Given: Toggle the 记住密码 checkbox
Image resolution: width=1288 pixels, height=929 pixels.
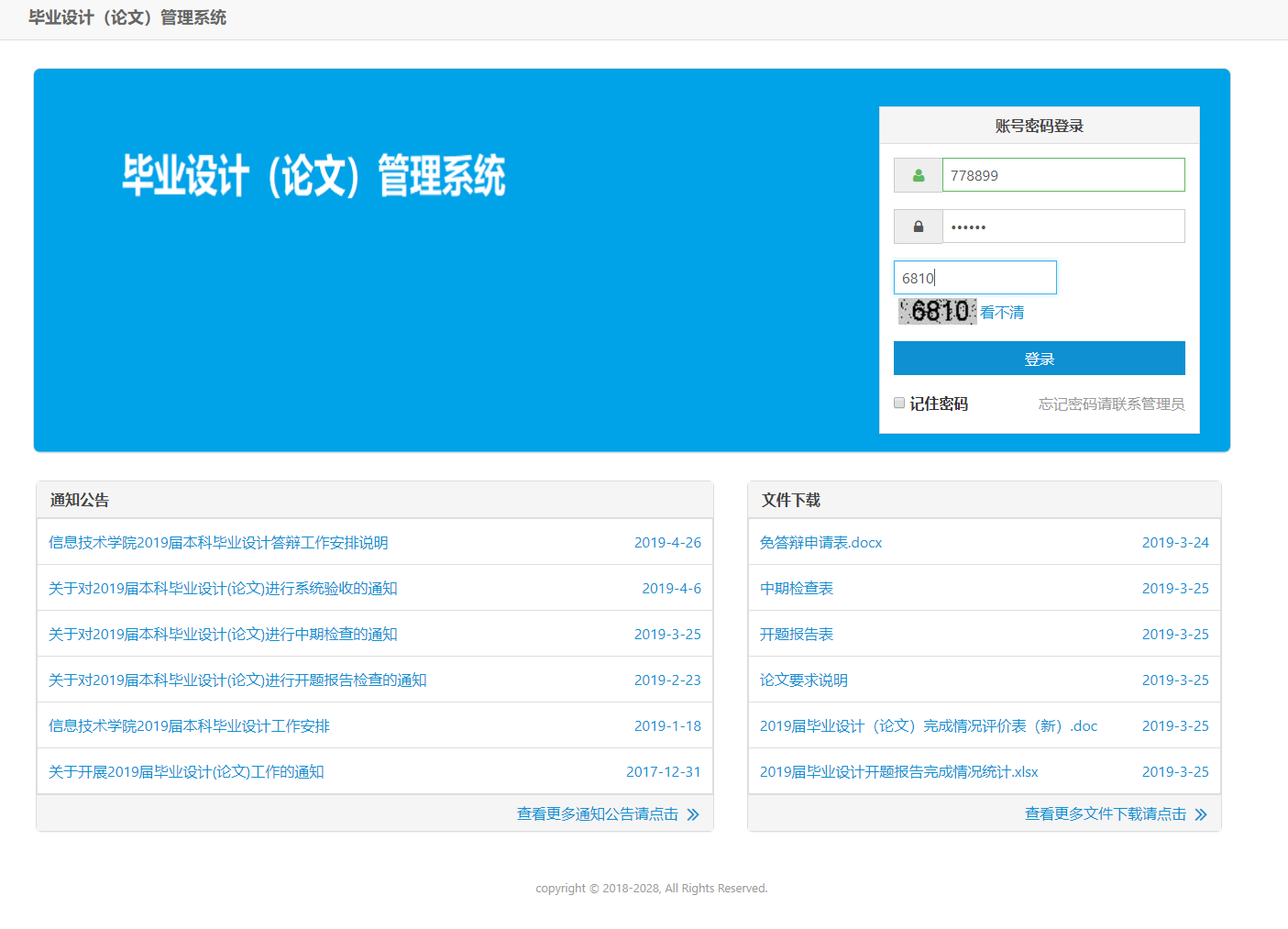Looking at the screenshot, I should click(x=898, y=403).
